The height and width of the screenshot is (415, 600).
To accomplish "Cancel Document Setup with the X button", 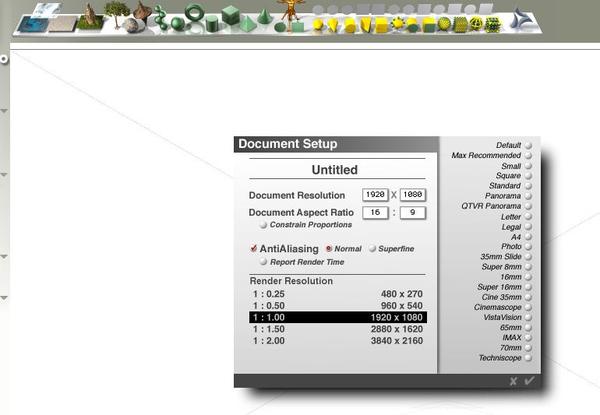I will (x=513, y=381).
